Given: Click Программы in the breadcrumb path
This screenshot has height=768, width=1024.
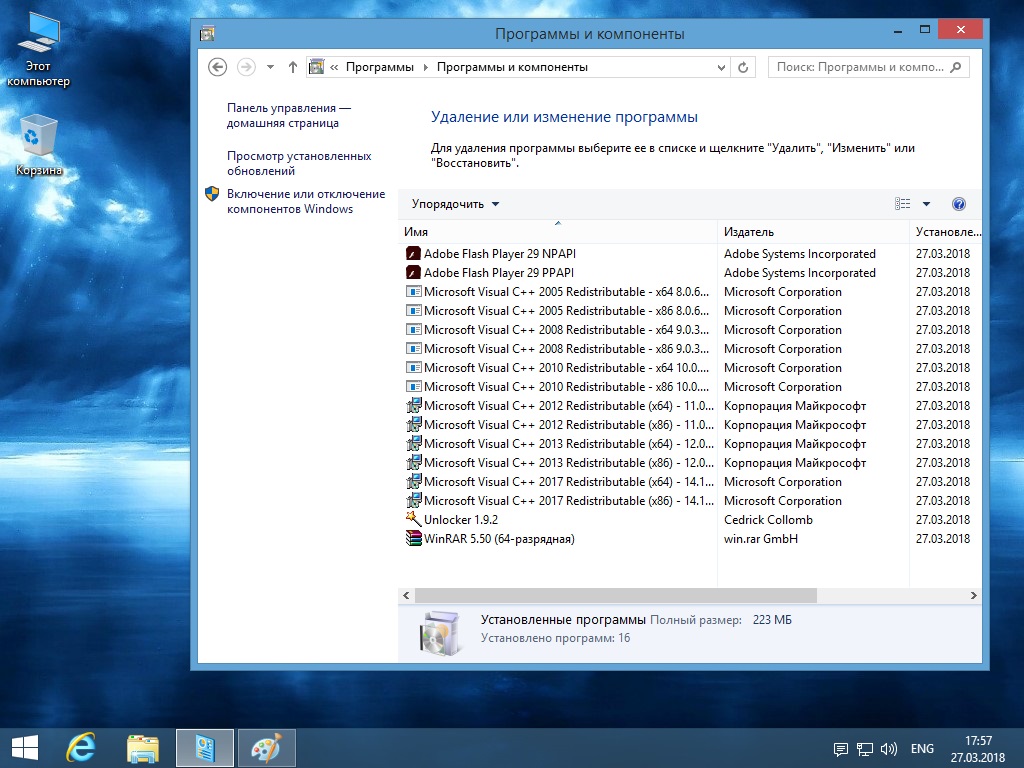Looking at the screenshot, I should 379,67.
